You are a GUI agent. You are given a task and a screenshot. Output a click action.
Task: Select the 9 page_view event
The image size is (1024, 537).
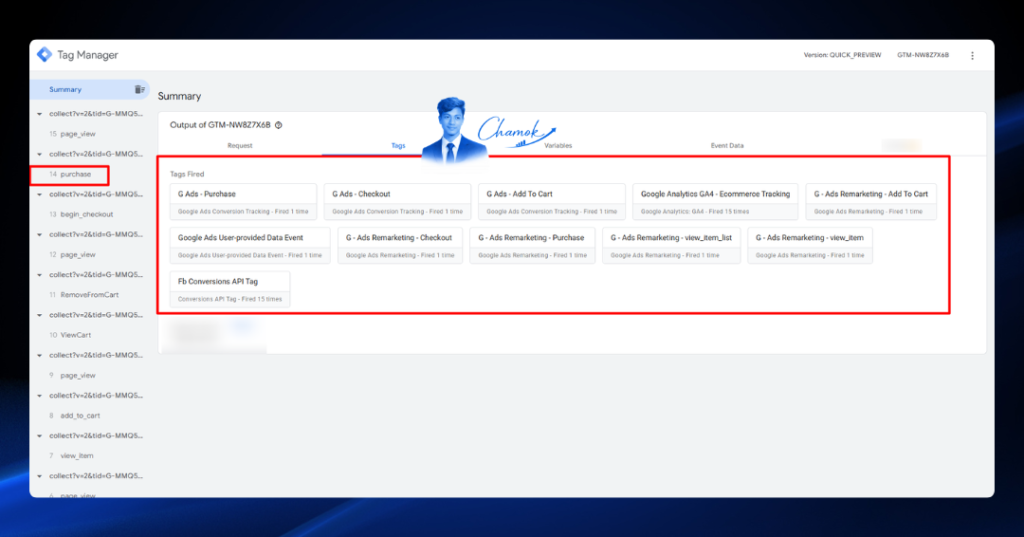pyautogui.click(x=72, y=376)
